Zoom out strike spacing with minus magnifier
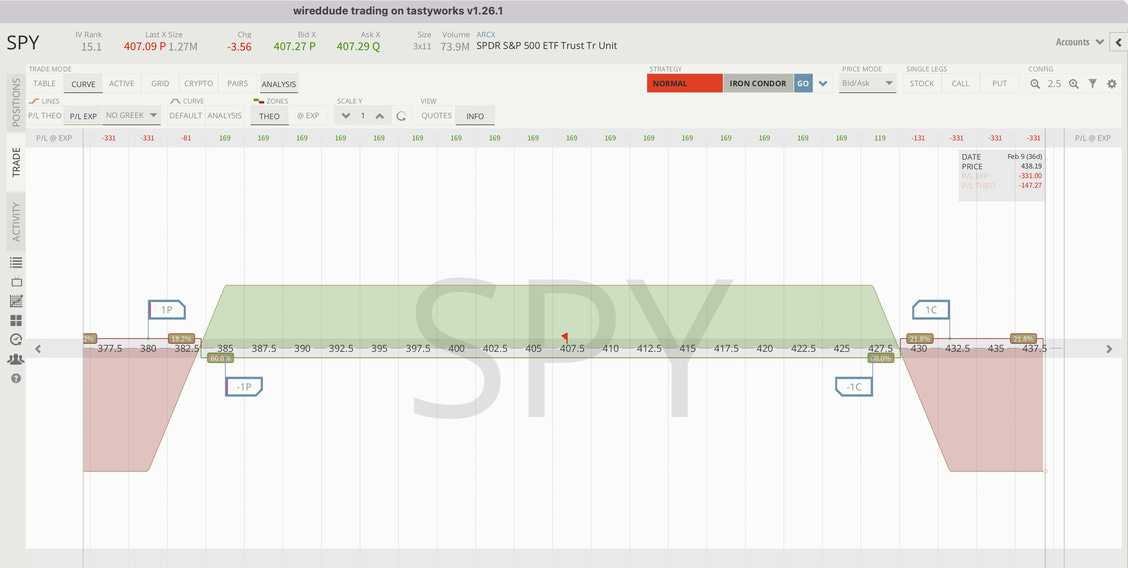1128x568 pixels. click(x=1035, y=83)
